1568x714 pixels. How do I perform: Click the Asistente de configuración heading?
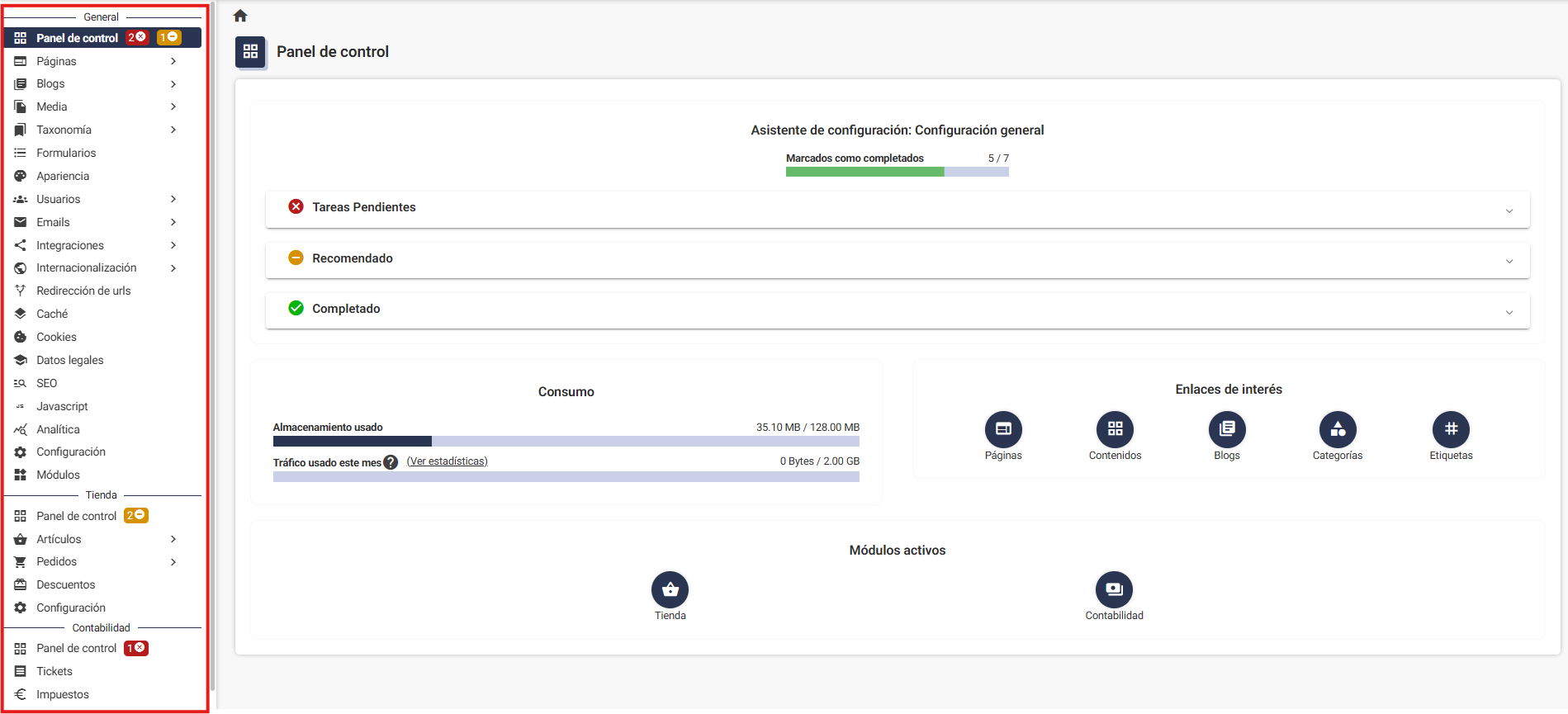point(898,130)
